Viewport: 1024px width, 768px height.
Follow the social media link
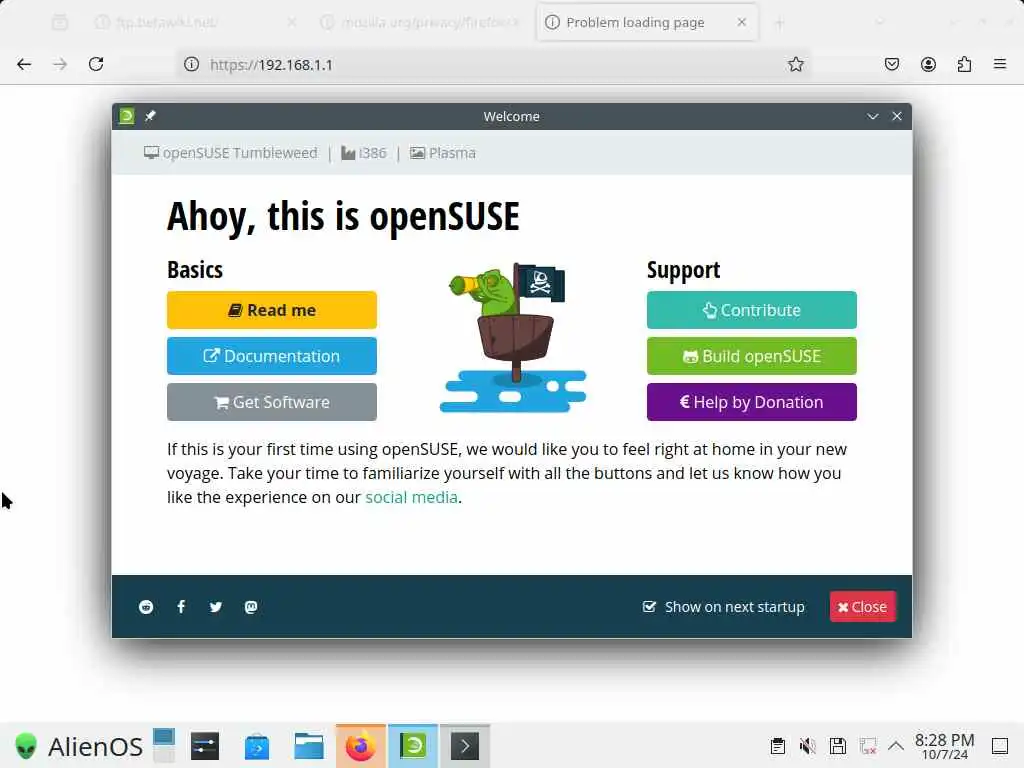(411, 497)
